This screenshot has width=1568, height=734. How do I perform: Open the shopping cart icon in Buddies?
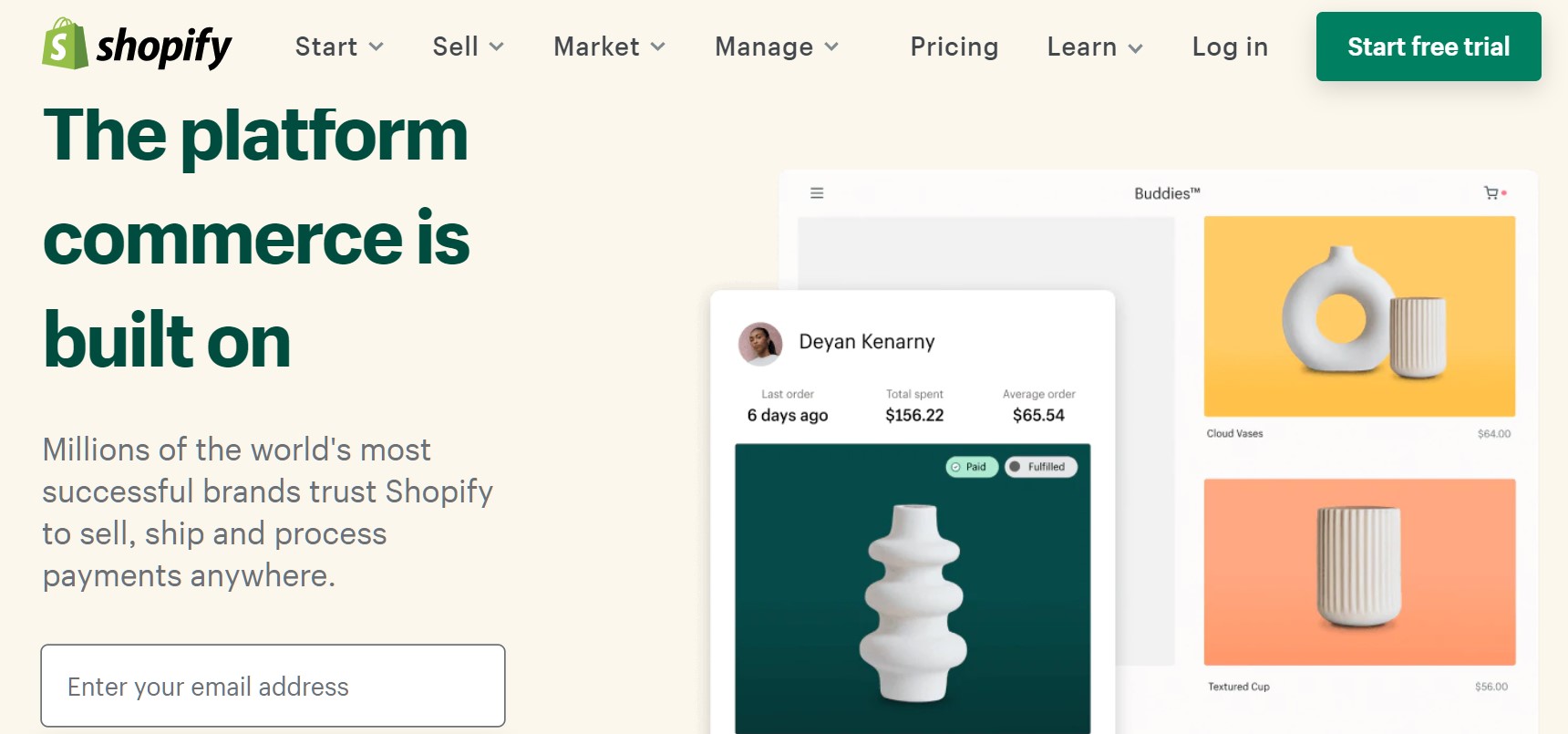(1491, 193)
